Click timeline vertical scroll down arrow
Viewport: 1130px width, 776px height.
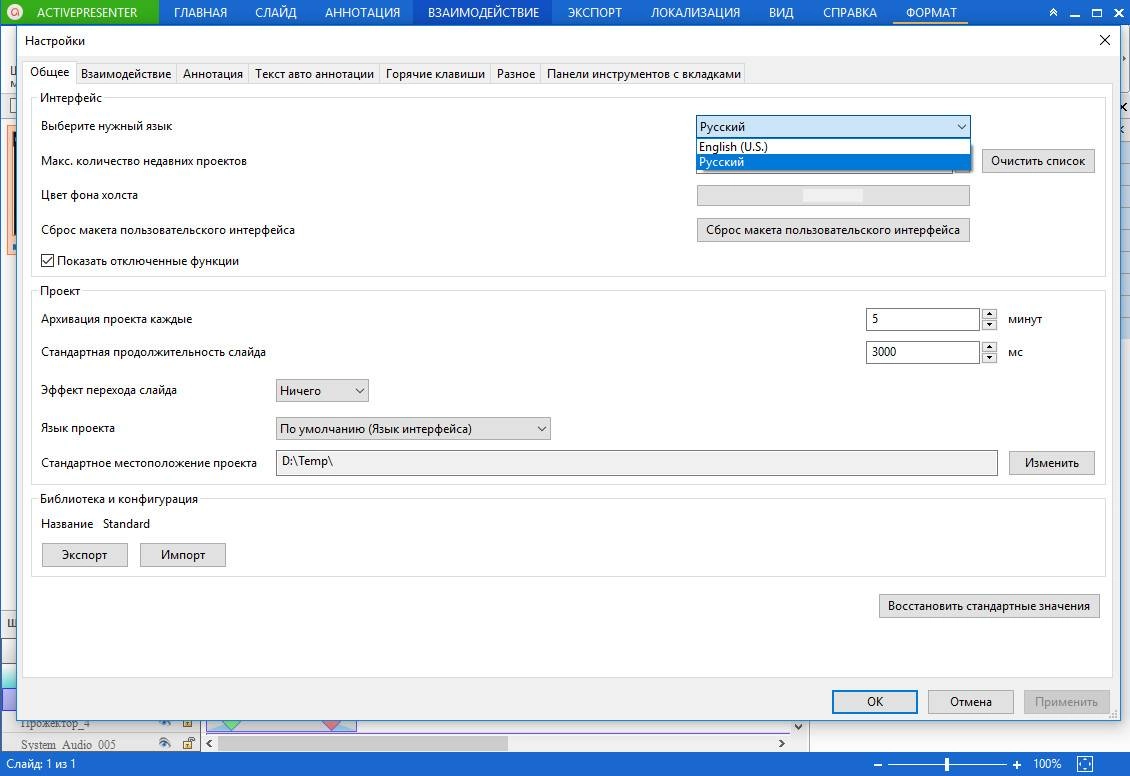point(798,726)
